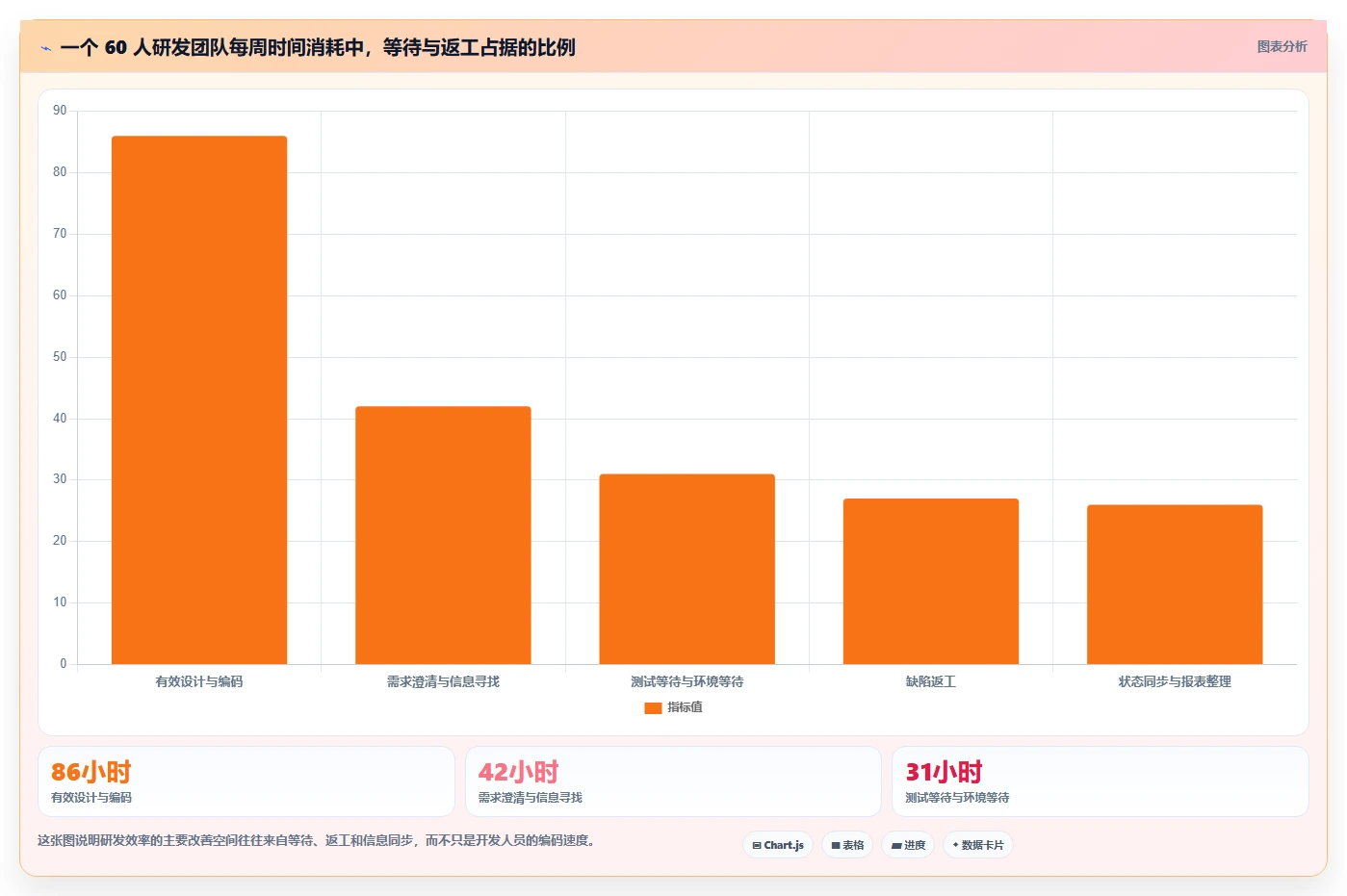1347x896 pixels.
Task: Toggle the 指标值 legend color swatch
Action: coord(653,707)
